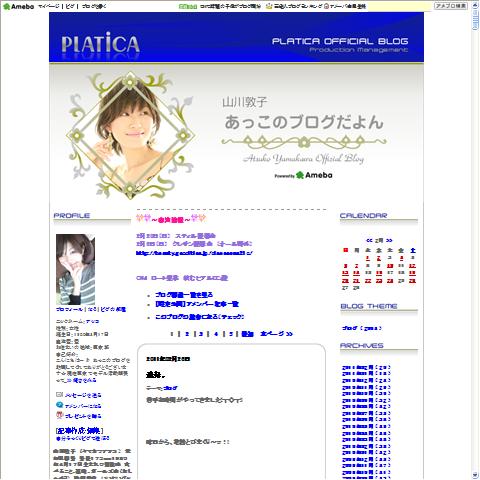Click the Powered by Ameba logo
Image resolution: width=480 pixels, height=480 pixels.
click(303, 175)
